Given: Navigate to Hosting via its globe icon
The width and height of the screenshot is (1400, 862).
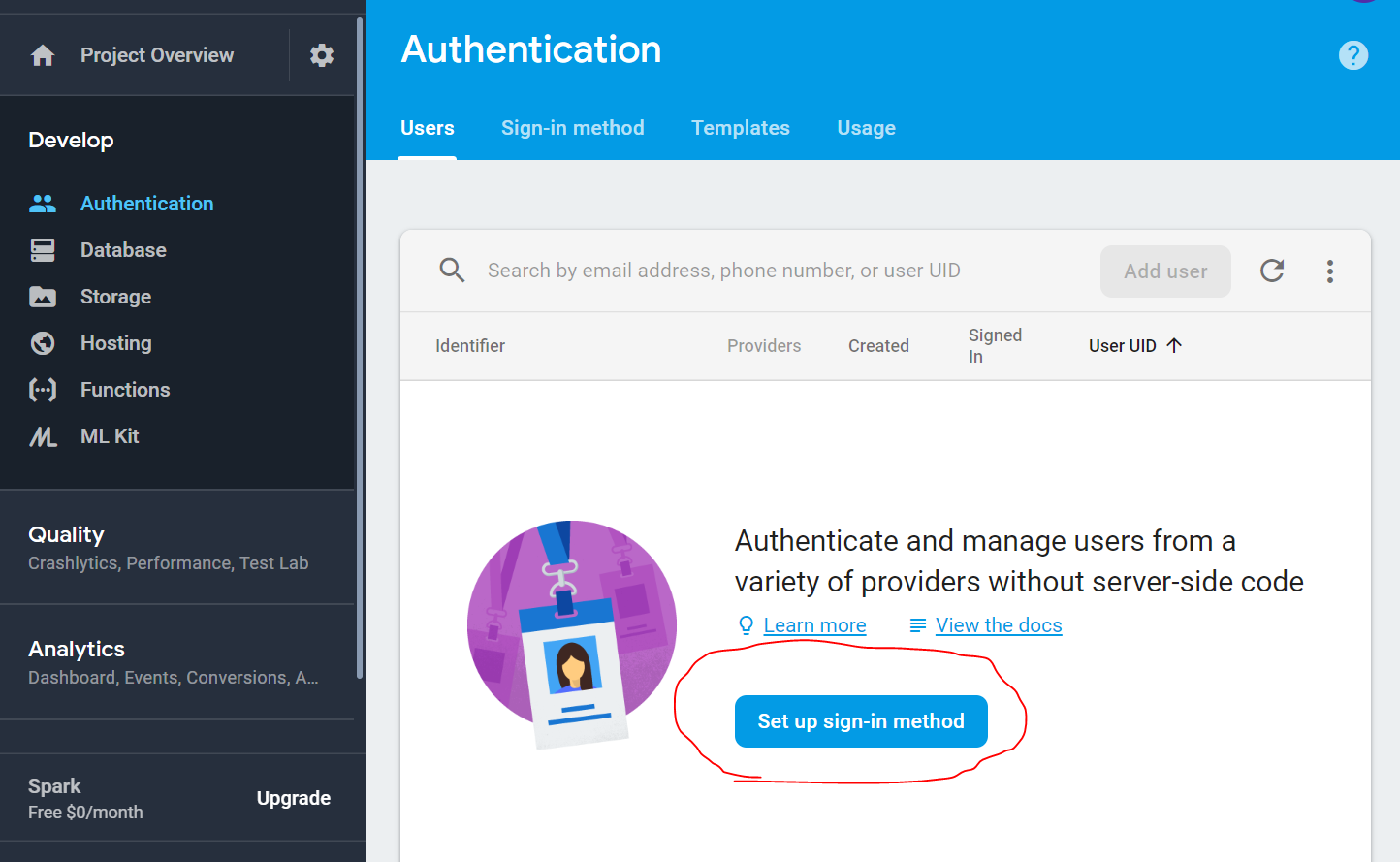Looking at the screenshot, I should [x=43, y=342].
